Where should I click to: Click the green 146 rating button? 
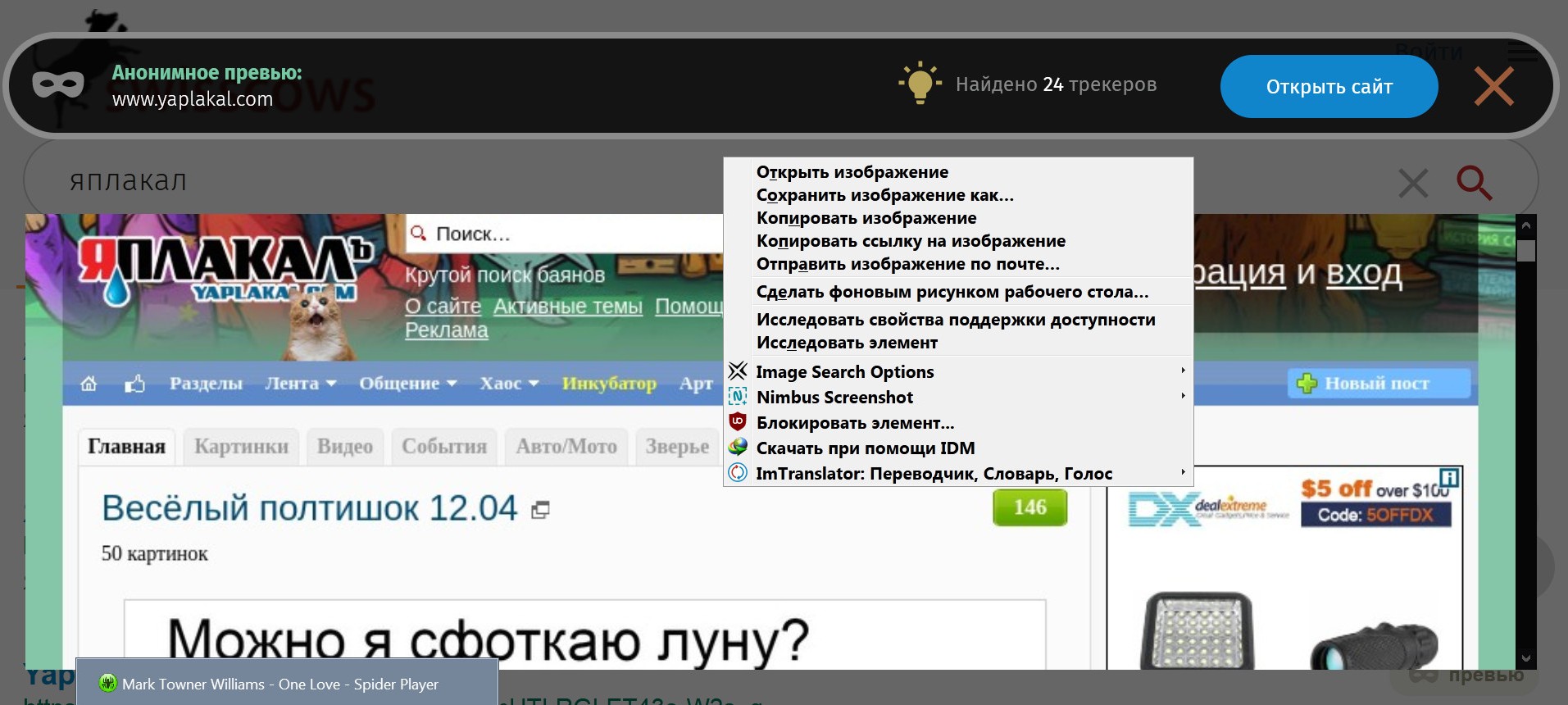[1029, 507]
